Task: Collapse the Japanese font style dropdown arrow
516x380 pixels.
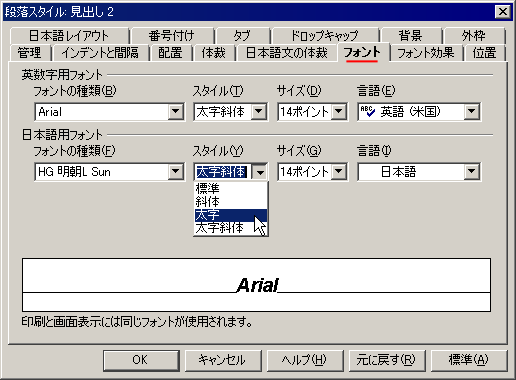Action: tap(260, 172)
